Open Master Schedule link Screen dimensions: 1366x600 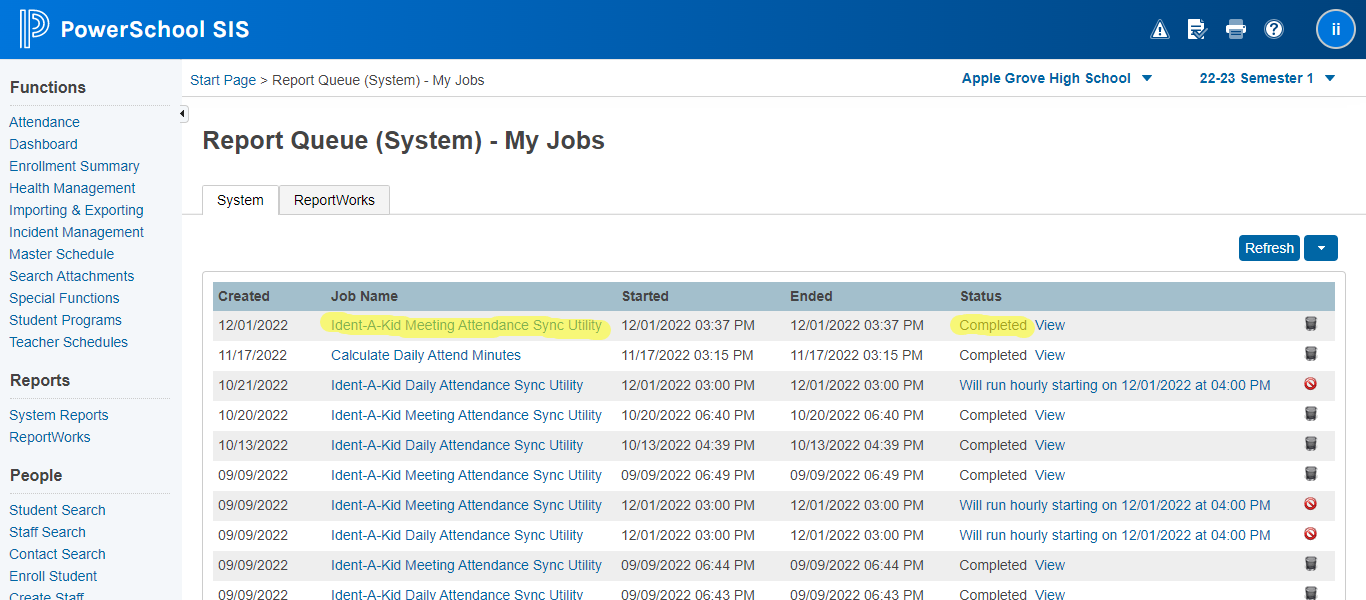pyautogui.click(x=61, y=254)
